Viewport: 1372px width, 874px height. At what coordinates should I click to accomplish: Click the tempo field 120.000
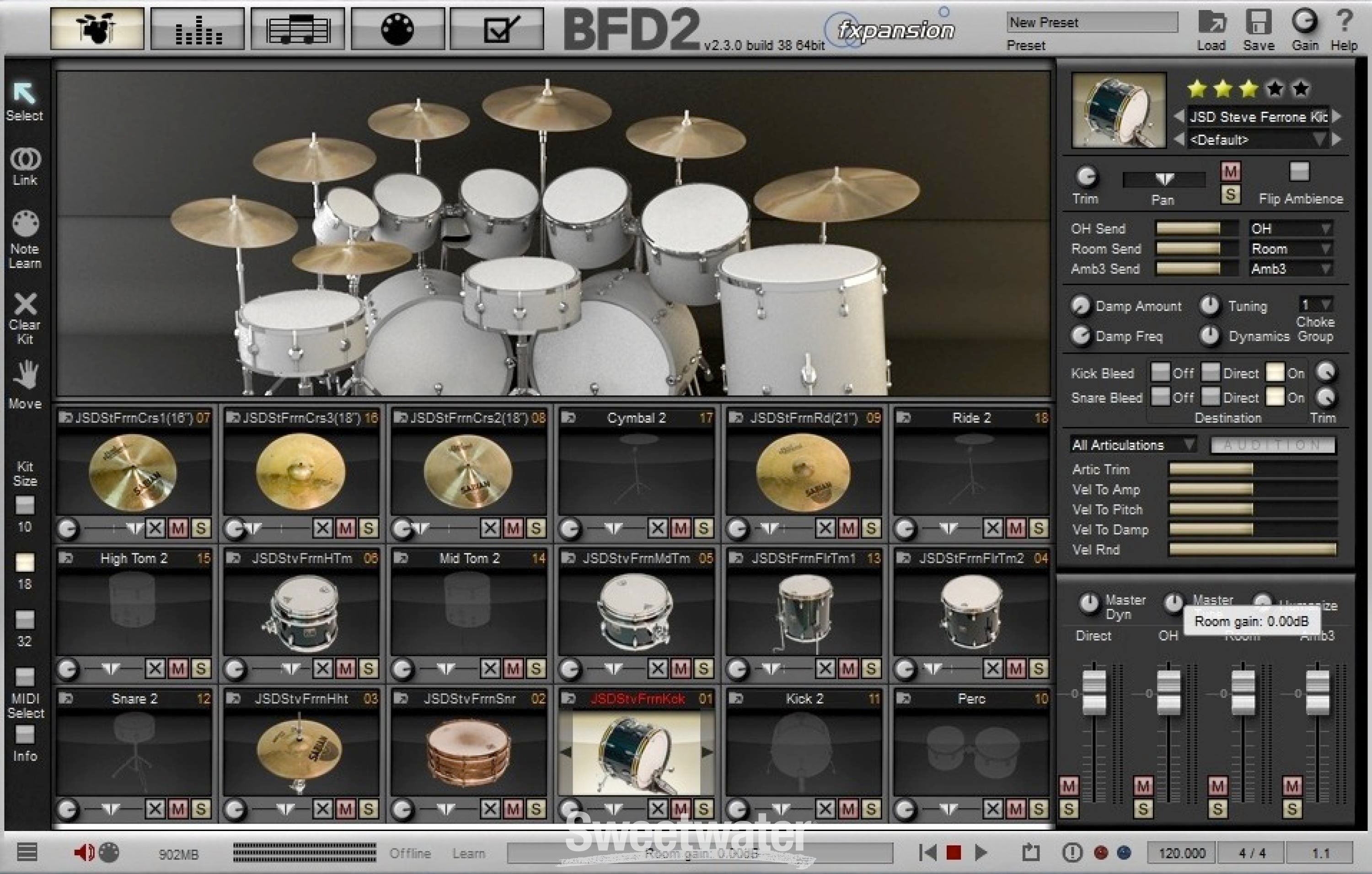(1182, 853)
